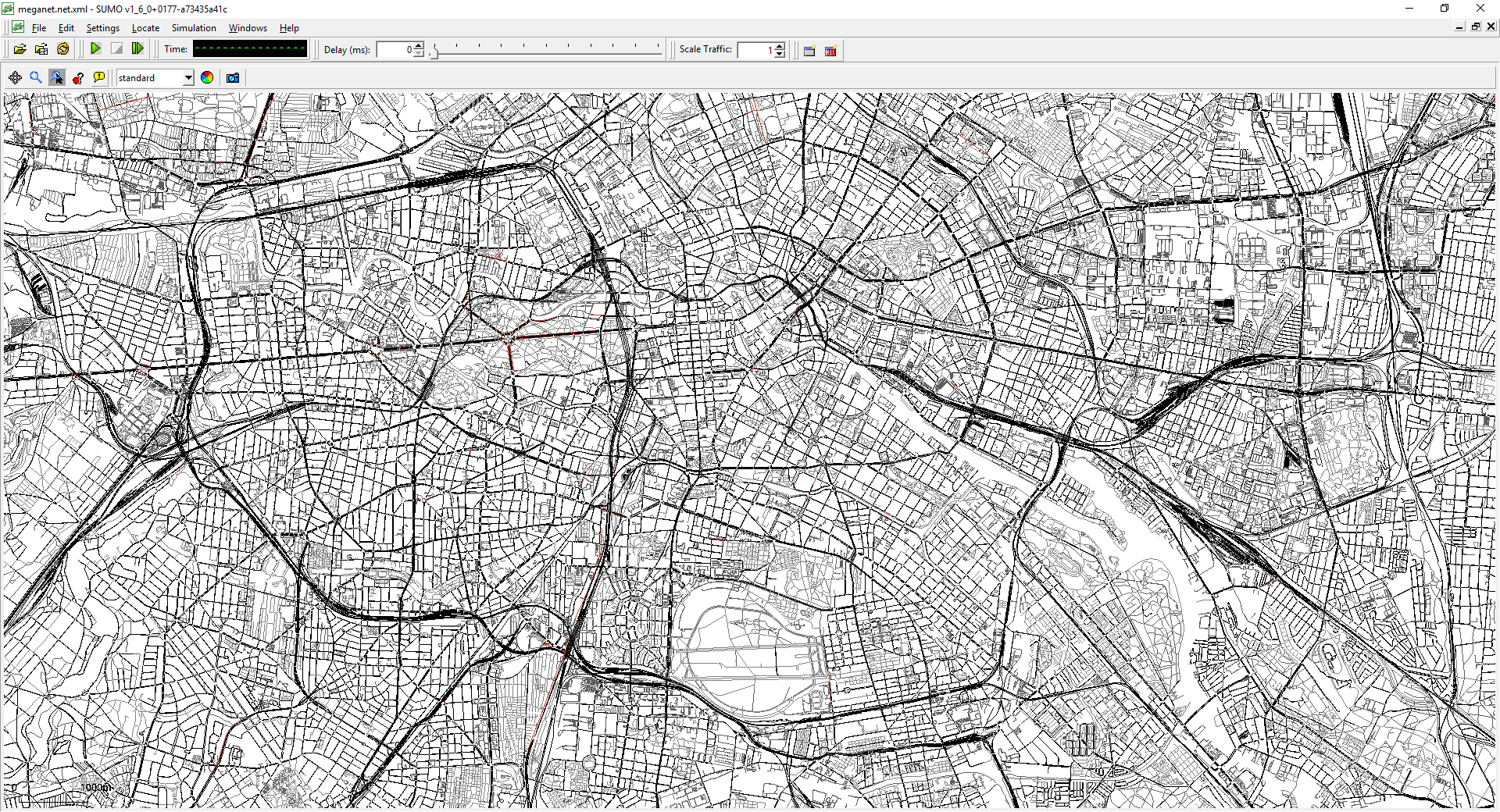Reload the simulation network
Image resolution: width=1500 pixels, height=812 pixels.
pos(62,48)
